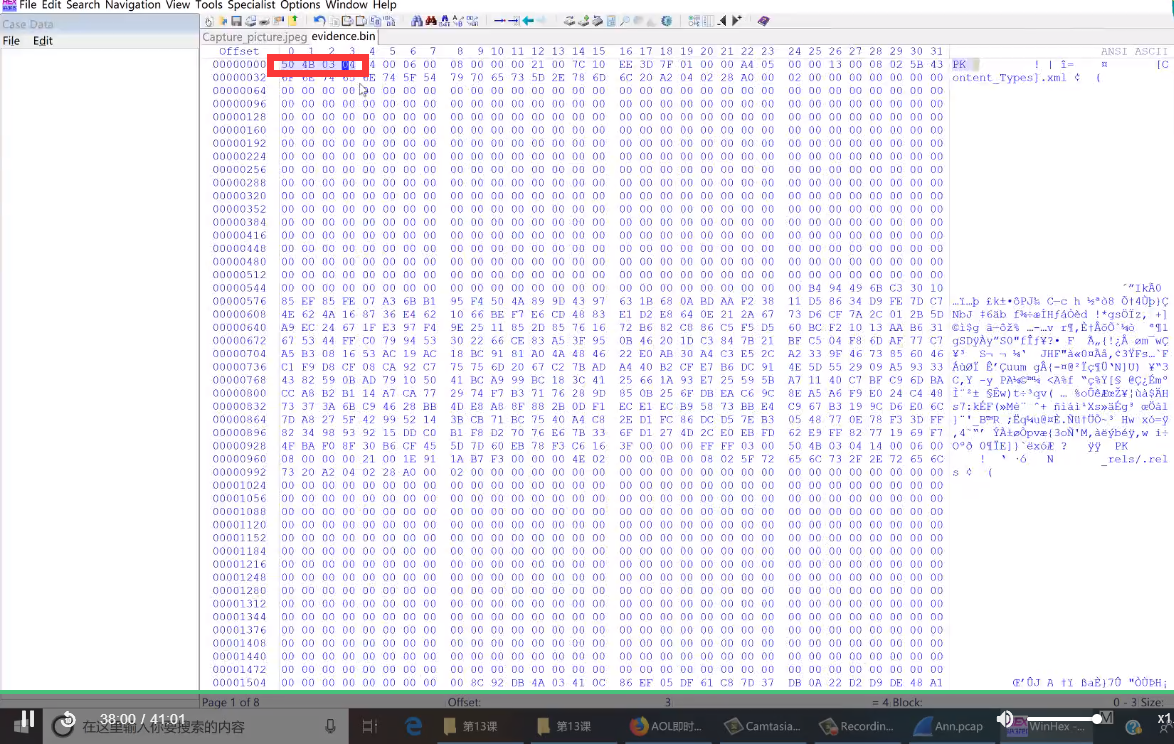Screen dimensions: 1174x744
Task: Click 'Page 1 of 8' status entry
Action: point(229,702)
